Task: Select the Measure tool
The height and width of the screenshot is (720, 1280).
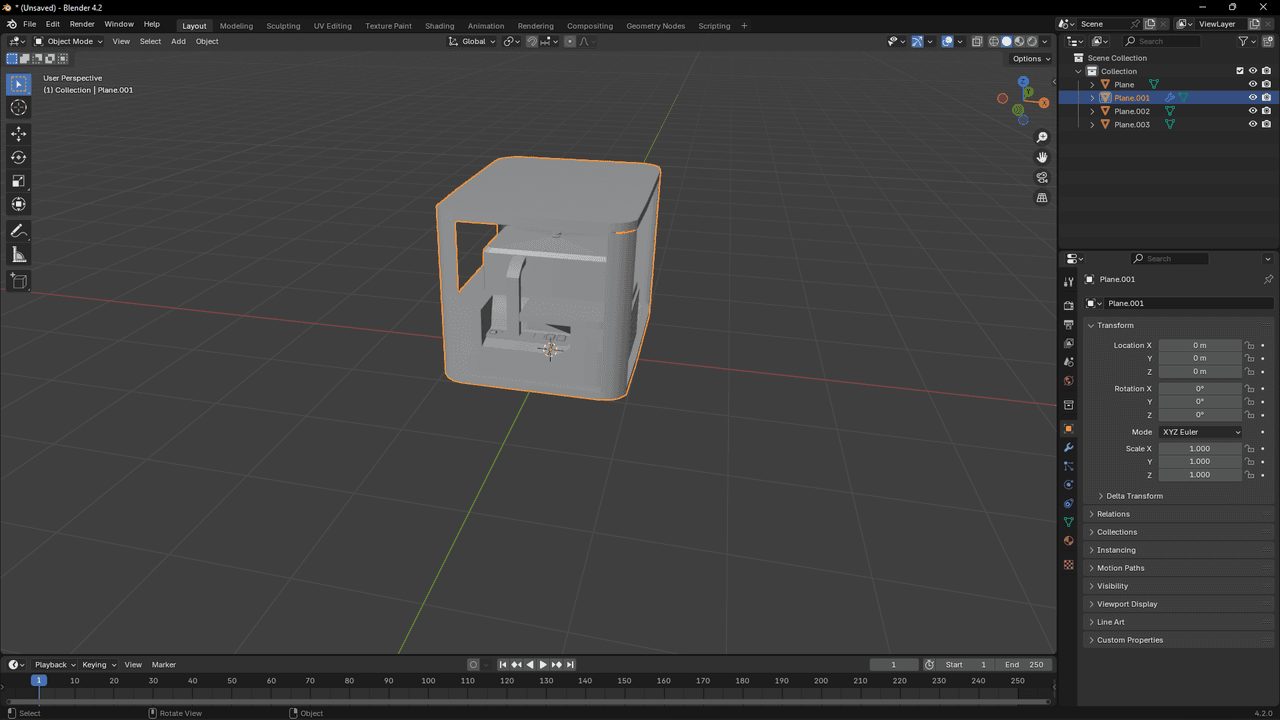Action: point(18,255)
